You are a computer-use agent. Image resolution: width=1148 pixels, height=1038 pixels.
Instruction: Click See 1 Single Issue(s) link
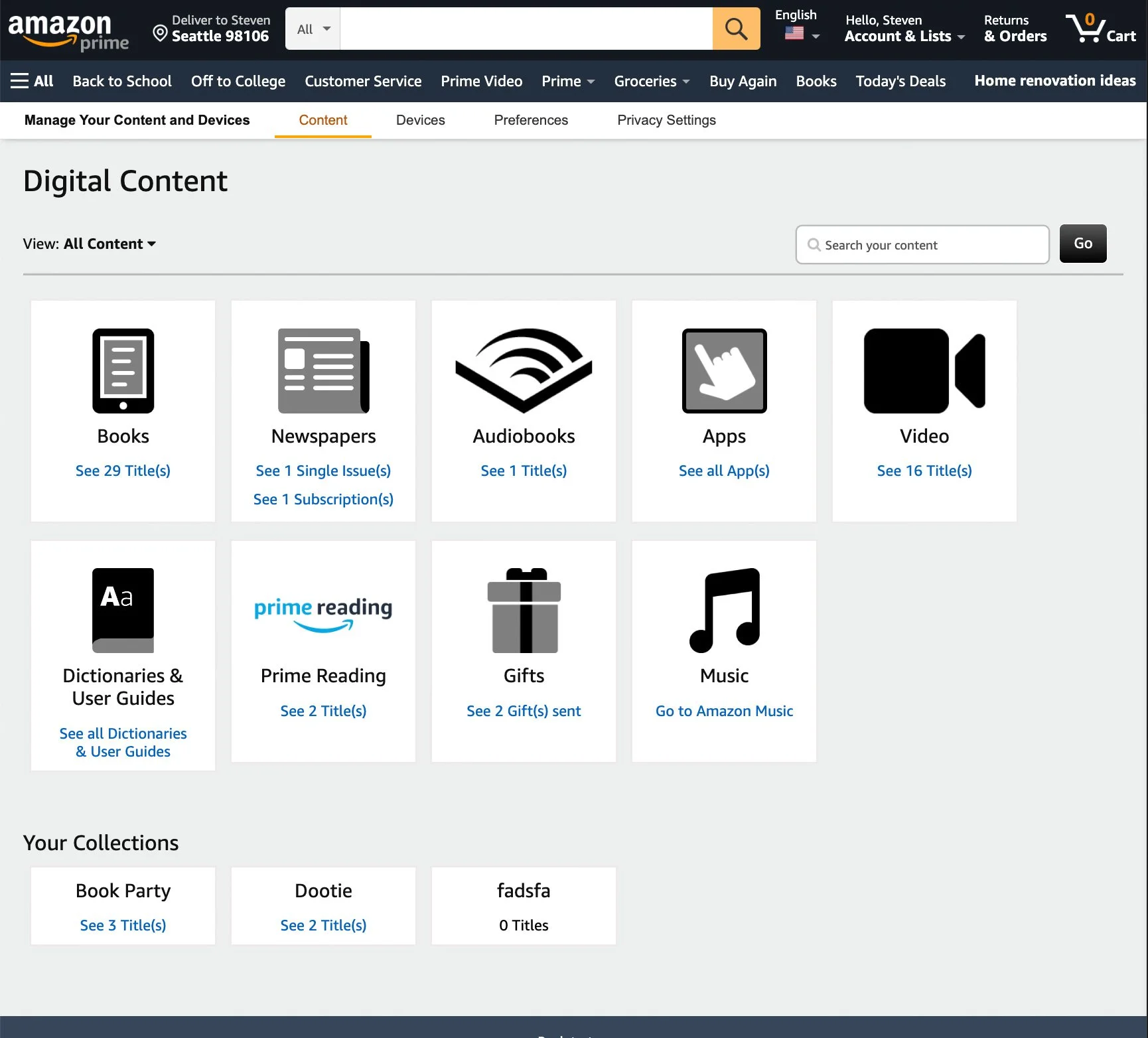pyautogui.click(x=323, y=471)
